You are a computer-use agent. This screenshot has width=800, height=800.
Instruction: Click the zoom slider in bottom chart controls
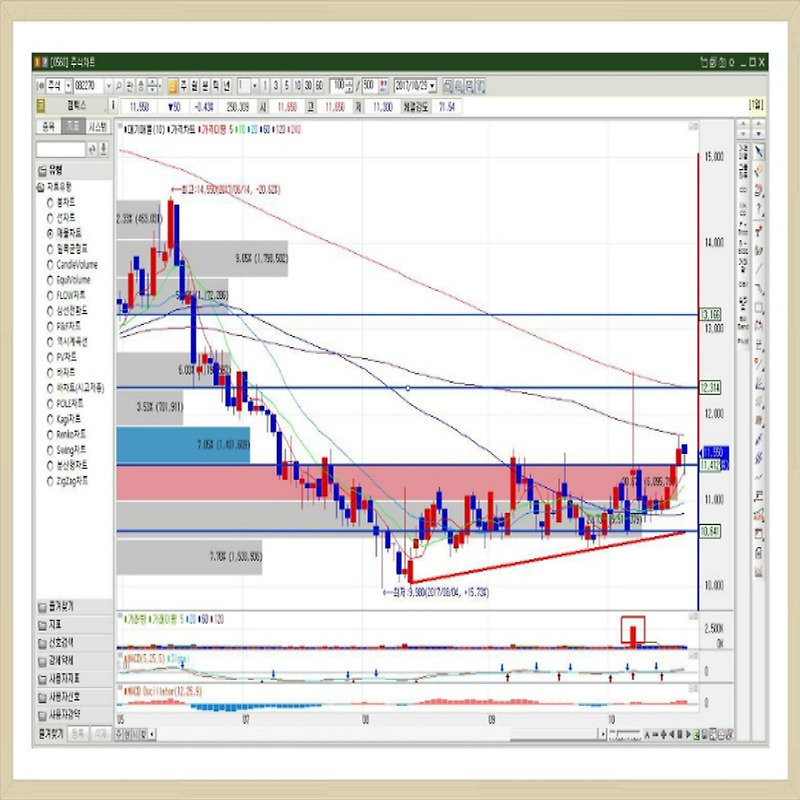625,734
